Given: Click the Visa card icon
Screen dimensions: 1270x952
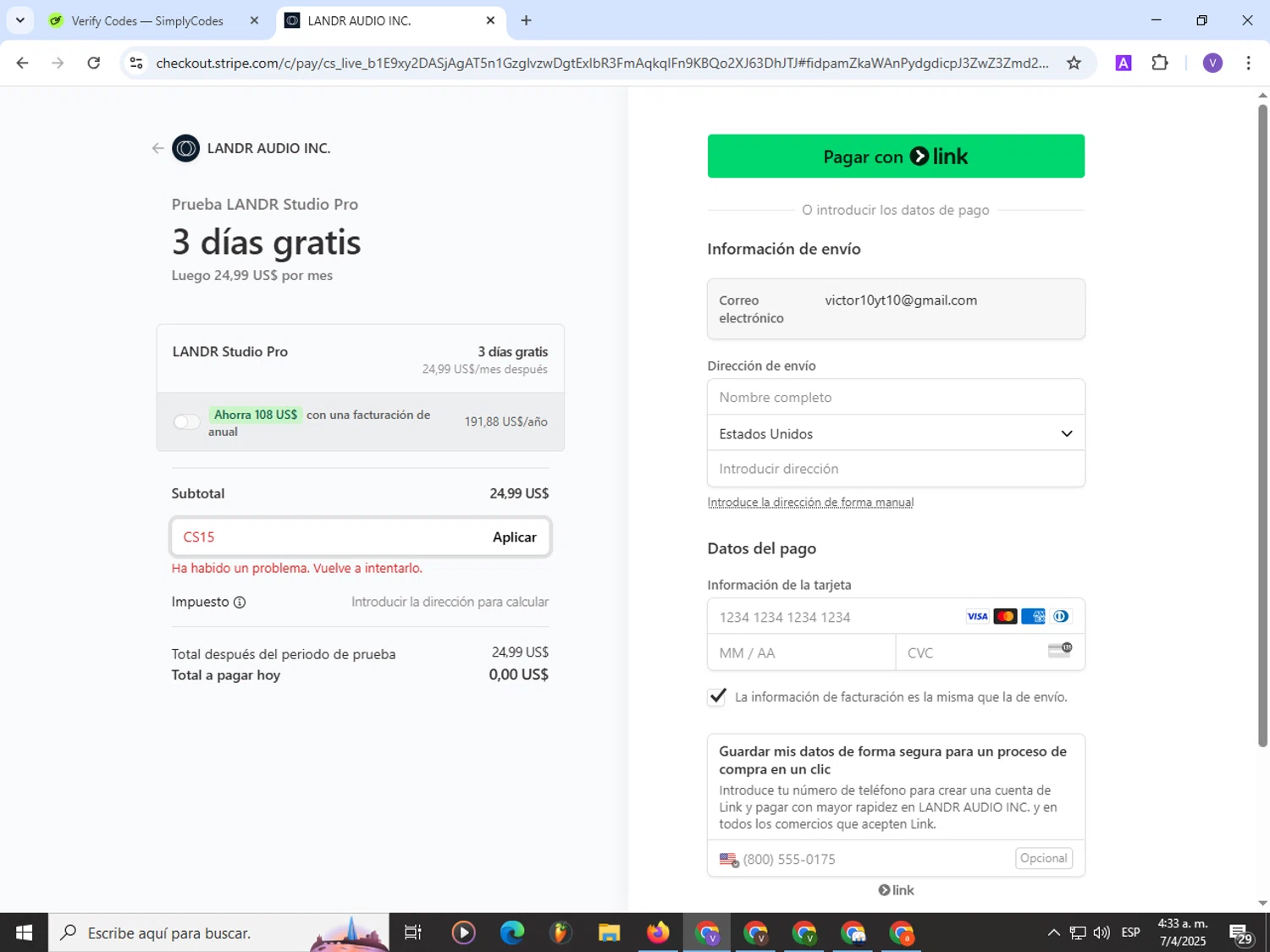Looking at the screenshot, I should [977, 617].
